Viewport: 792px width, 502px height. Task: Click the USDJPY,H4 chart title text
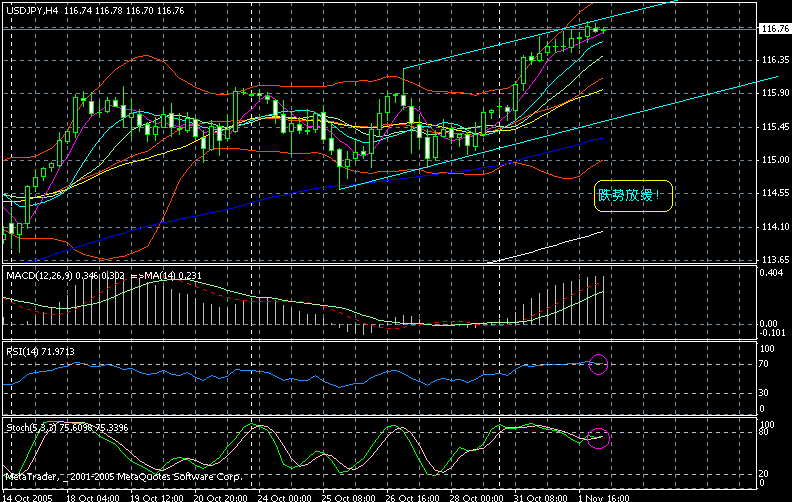point(32,11)
